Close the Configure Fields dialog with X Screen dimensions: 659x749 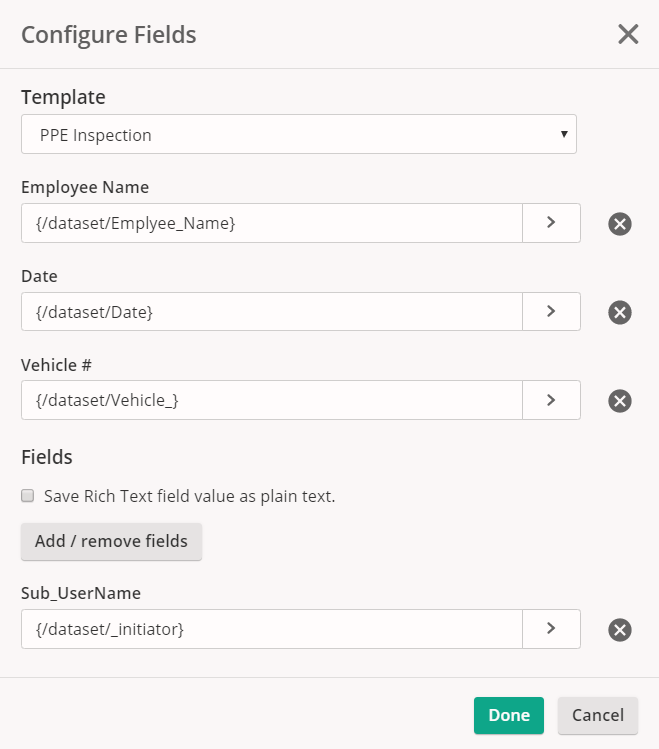coord(628,34)
